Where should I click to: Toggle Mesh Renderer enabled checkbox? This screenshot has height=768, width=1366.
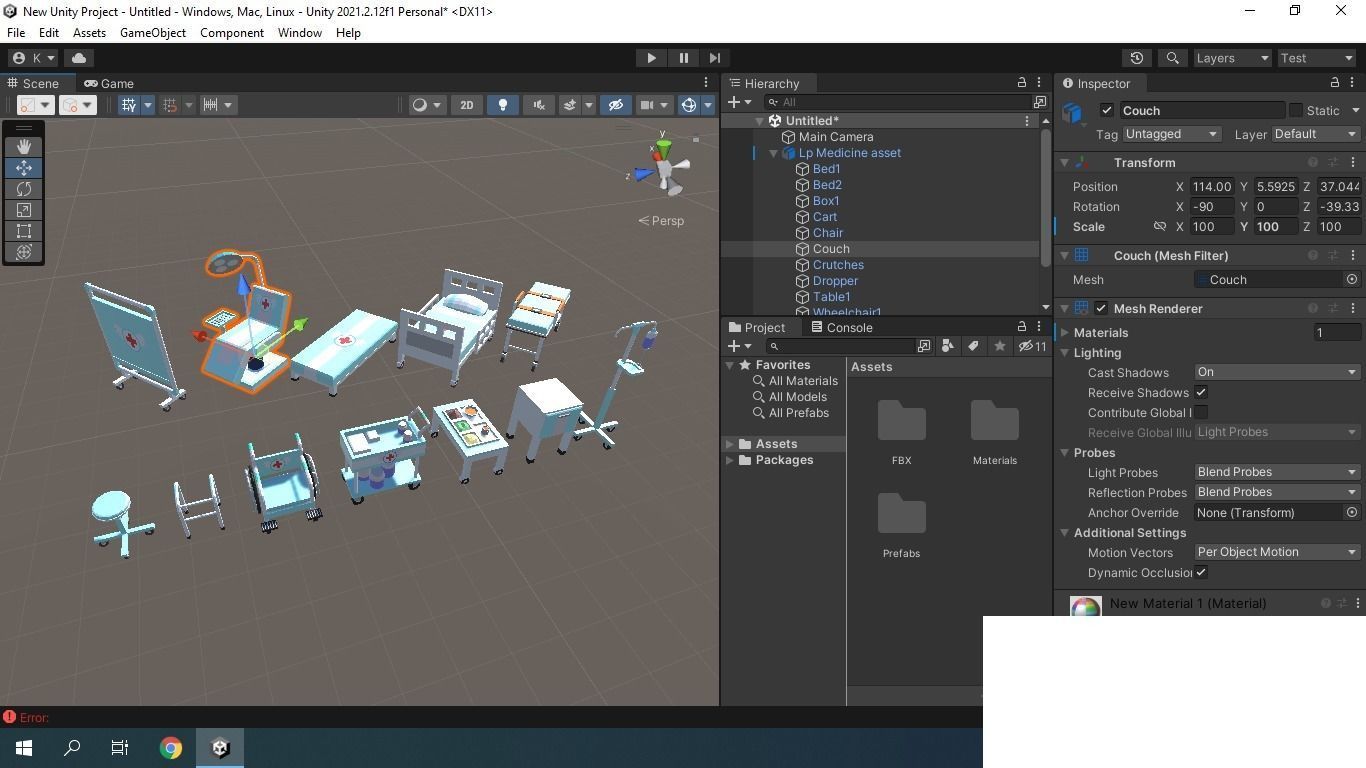pyautogui.click(x=1101, y=309)
